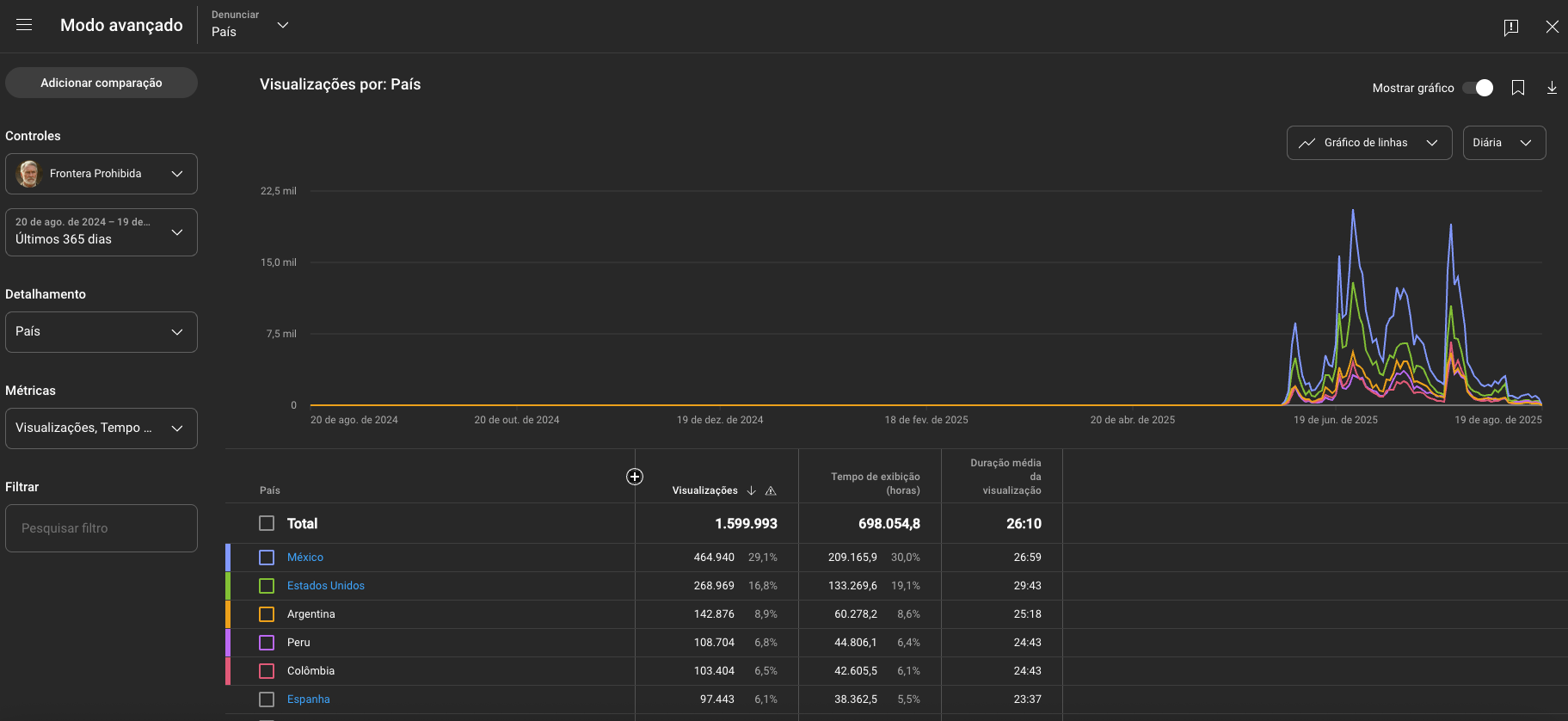Click the bookmark save icon

pyautogui.click(x=1518, y=88)
